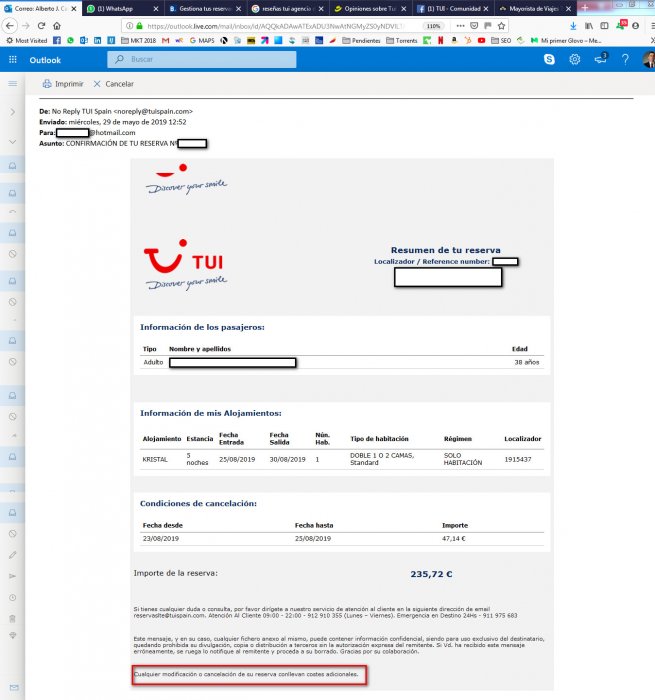Click the pencil icon in left rail
The height and width of the screenshot is (700, 655).
(13, 555)
